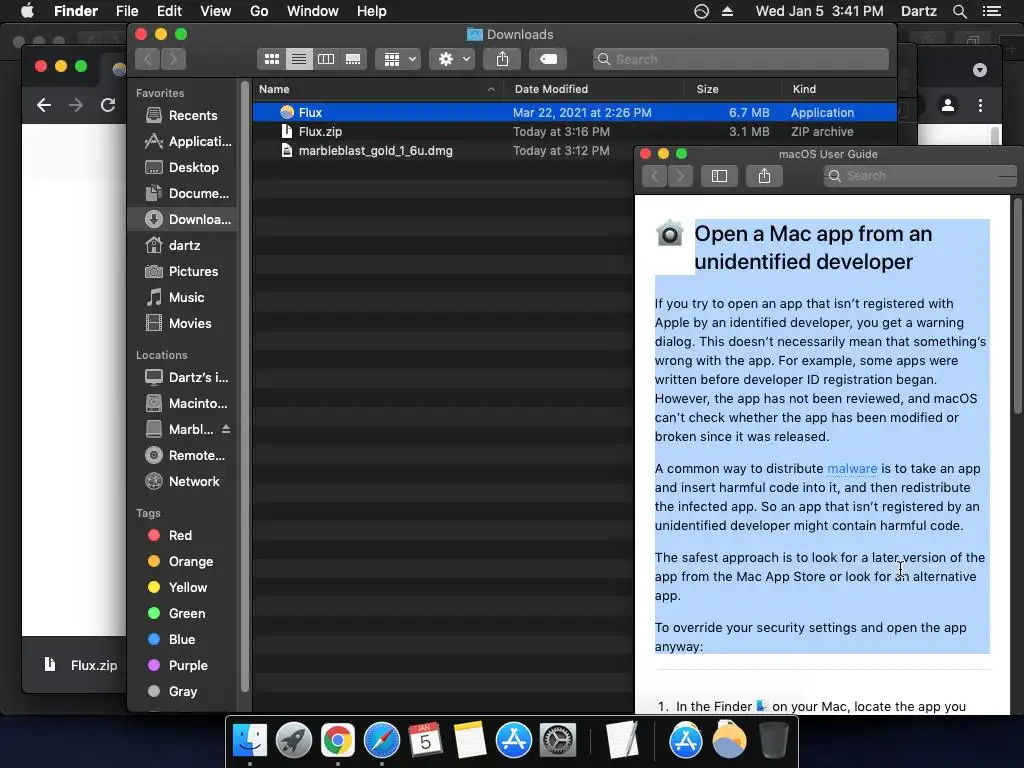This screenshot has height=768, width=1024.
Task: Open dartz home folder in sidebar
Action: (x=182, y=246)
